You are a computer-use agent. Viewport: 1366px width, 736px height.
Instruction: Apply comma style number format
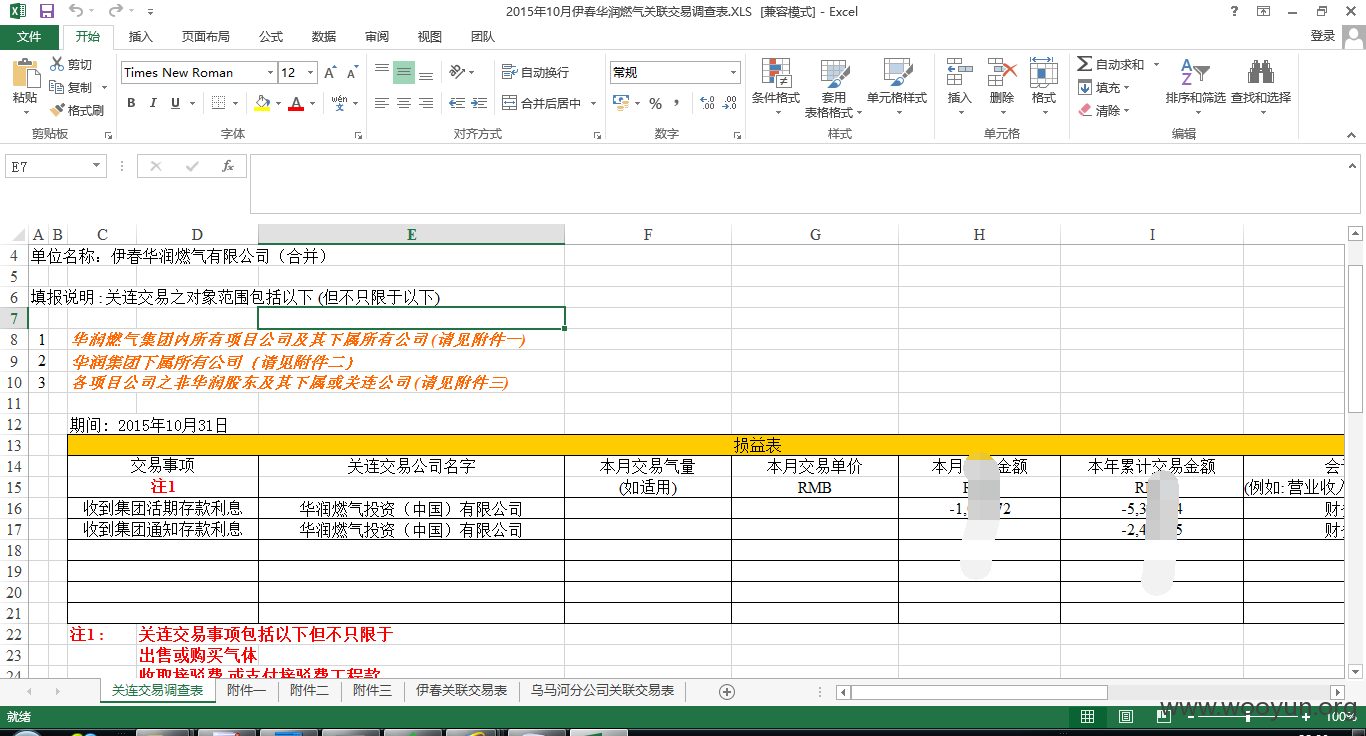tap(677, 103)
